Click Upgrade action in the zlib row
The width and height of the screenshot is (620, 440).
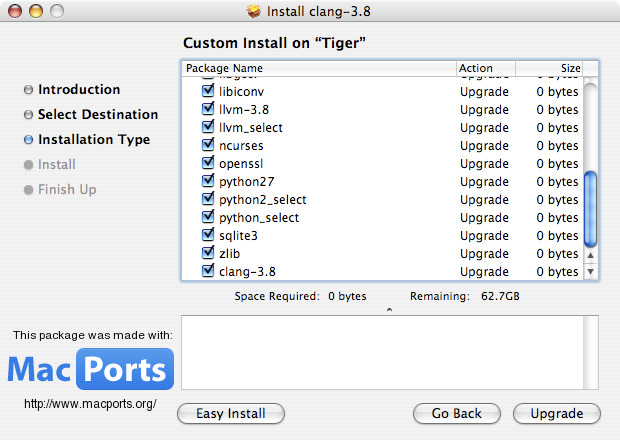(484, 254)
